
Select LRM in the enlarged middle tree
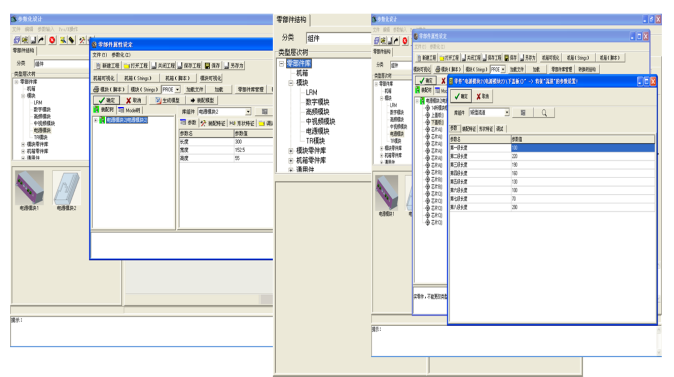pos(311,92)
